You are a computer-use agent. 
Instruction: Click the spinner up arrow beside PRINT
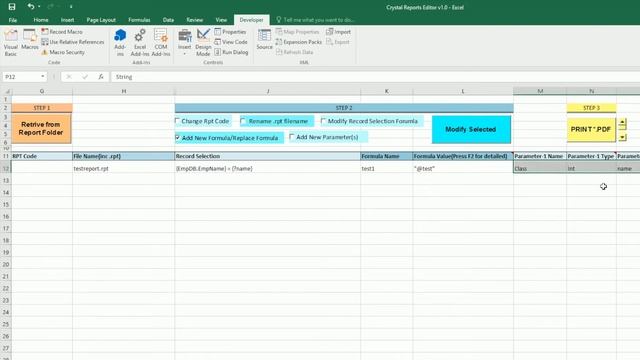[x=622, y=122]
